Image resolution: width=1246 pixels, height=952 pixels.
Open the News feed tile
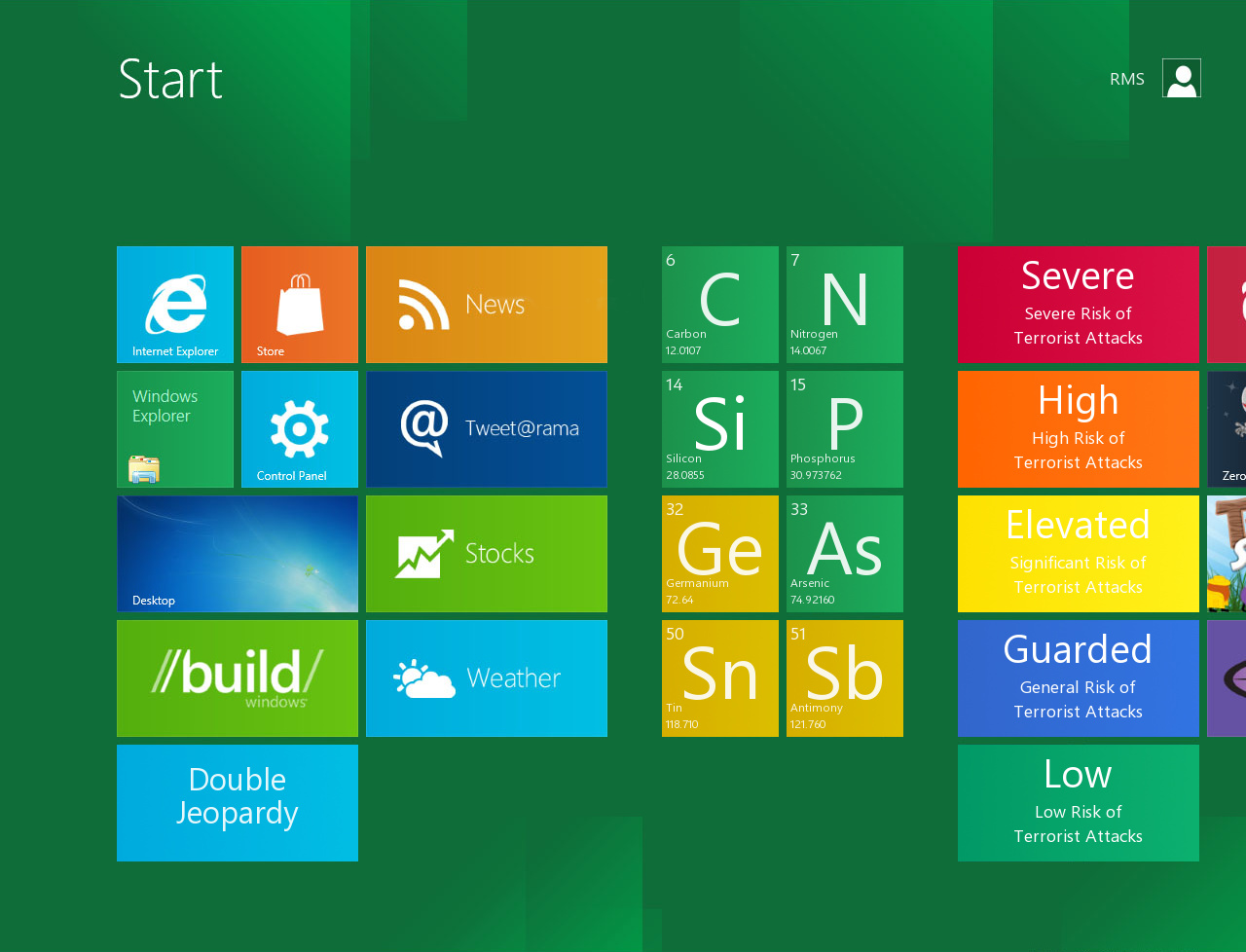pyautogui.click(x=487, y=305)
